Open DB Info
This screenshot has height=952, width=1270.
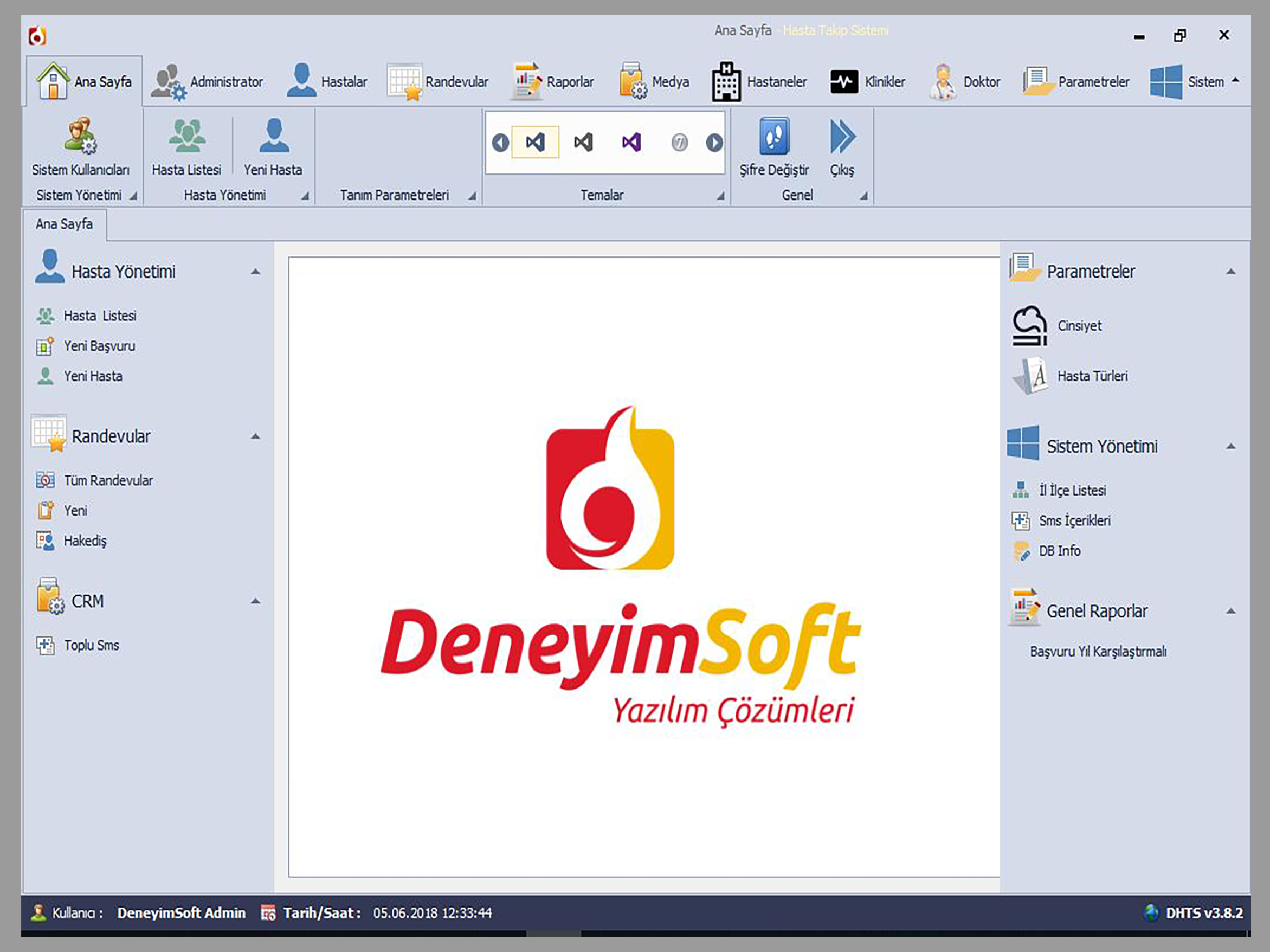(x=1046, y=551)
